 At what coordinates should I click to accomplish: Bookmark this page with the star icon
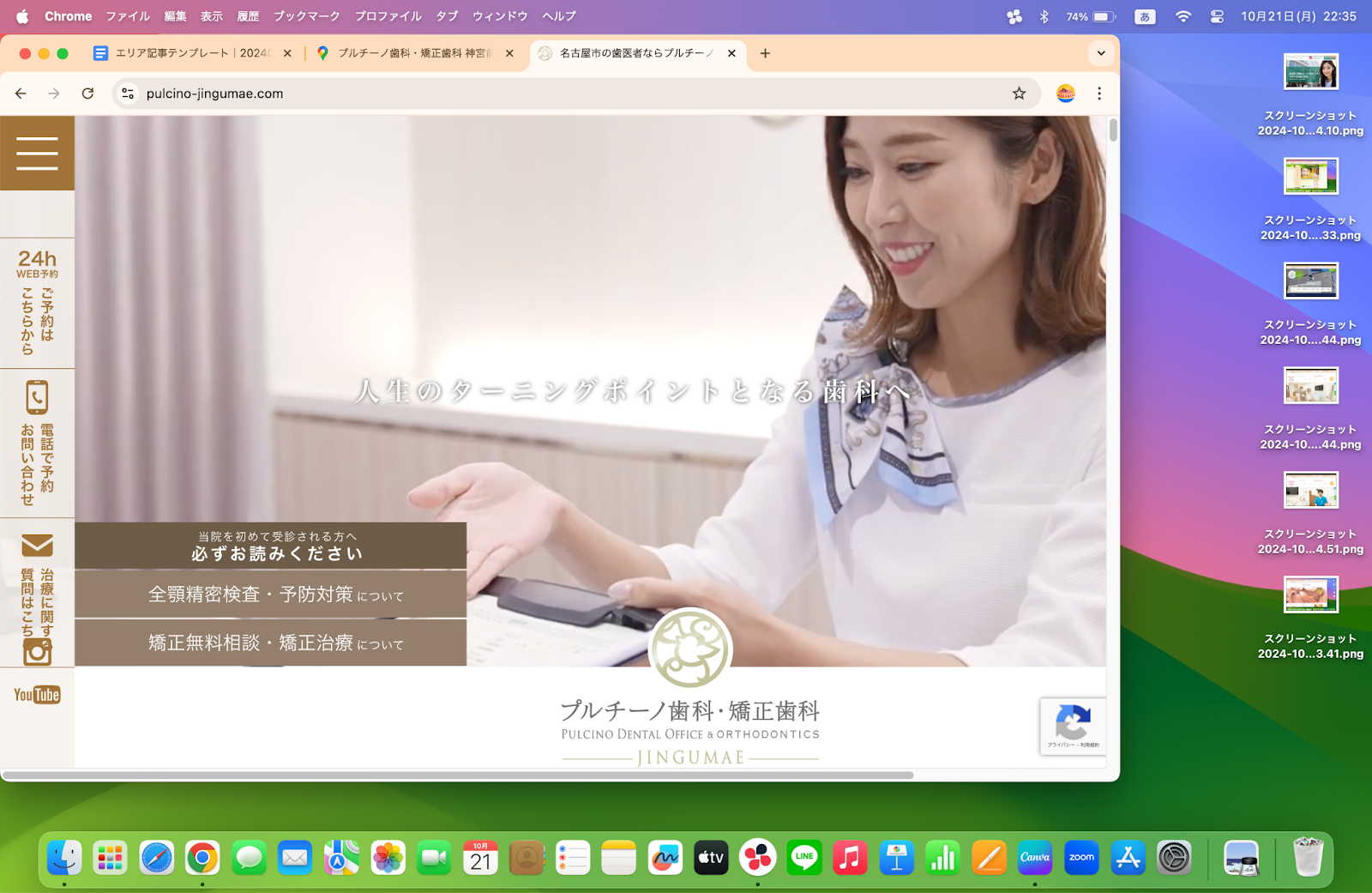[1019, 94]
